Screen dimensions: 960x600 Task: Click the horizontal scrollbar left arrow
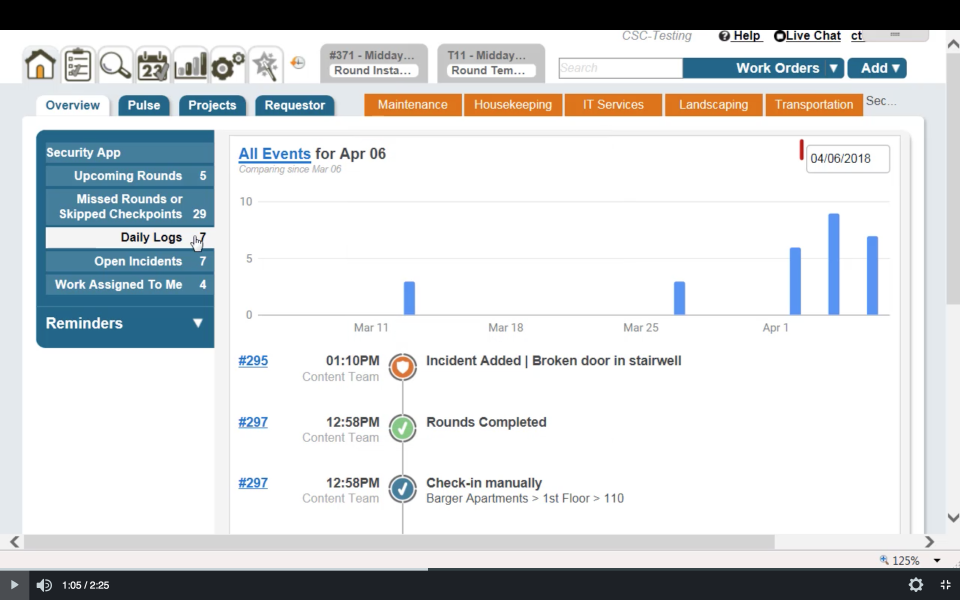[14, 542]
